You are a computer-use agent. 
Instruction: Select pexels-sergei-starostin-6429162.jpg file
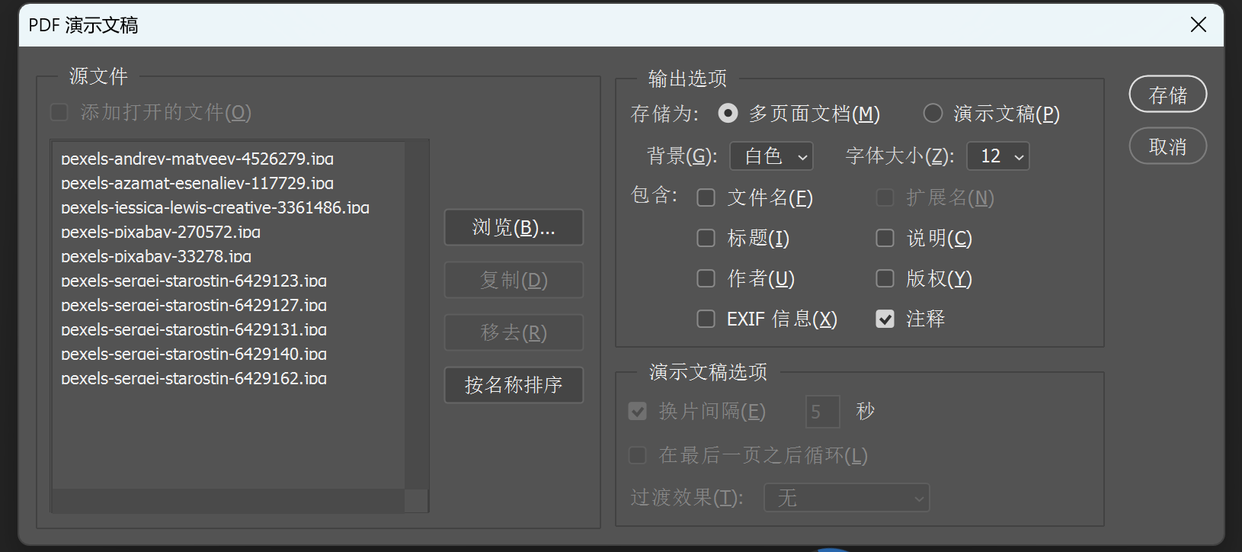[x=193, y=378]
